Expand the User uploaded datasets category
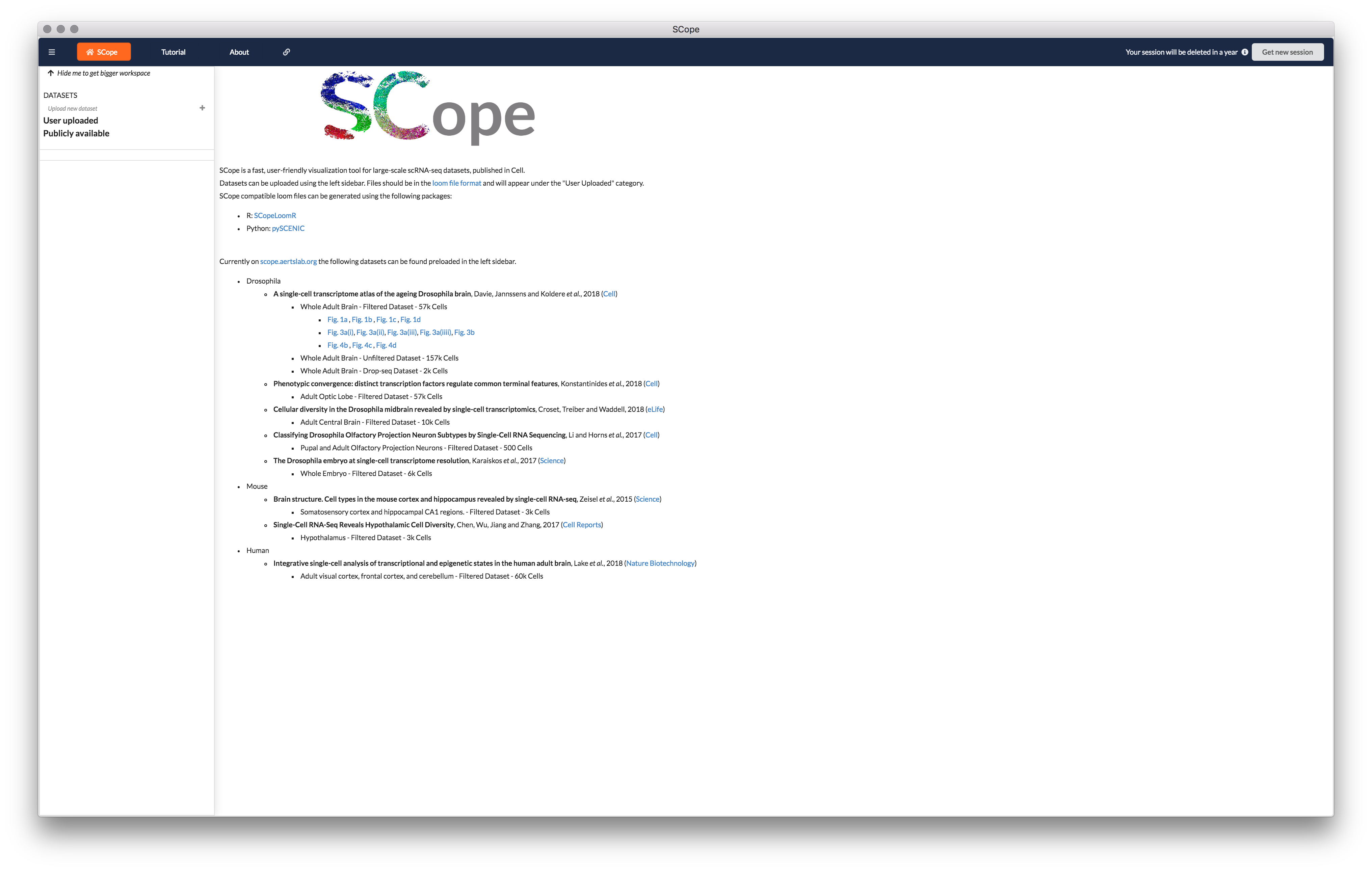 (70, 120)
